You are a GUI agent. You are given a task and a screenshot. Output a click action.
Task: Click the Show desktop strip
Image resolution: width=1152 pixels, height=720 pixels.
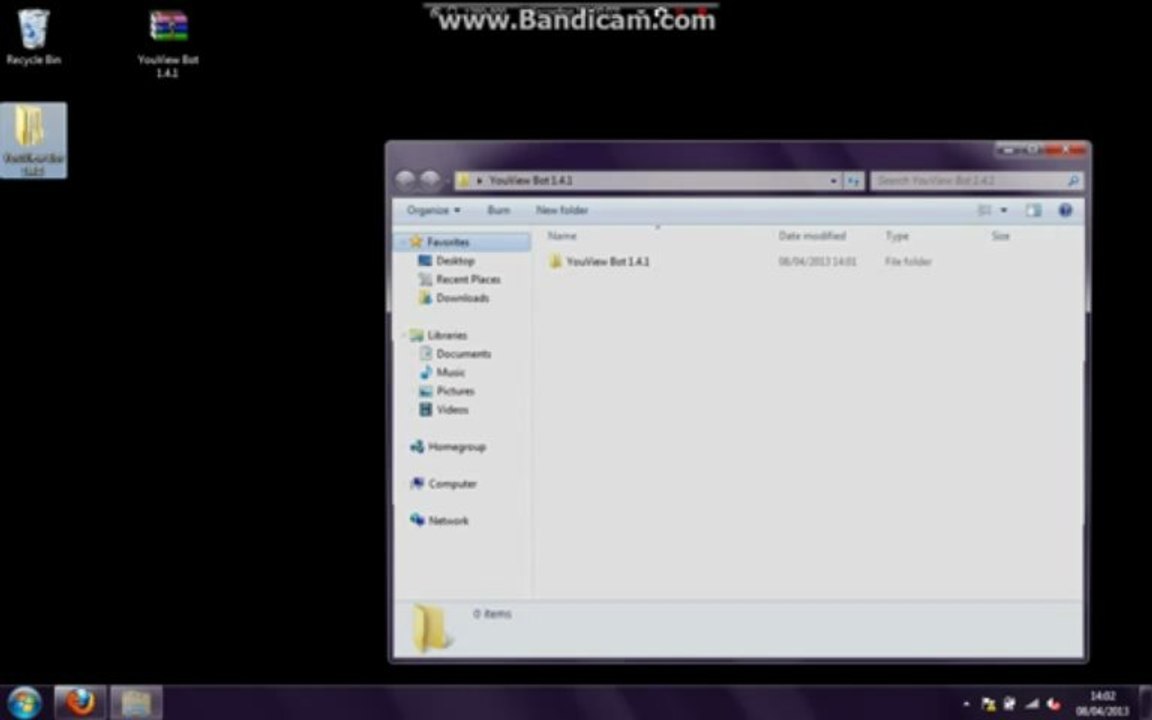(1145, 703)
